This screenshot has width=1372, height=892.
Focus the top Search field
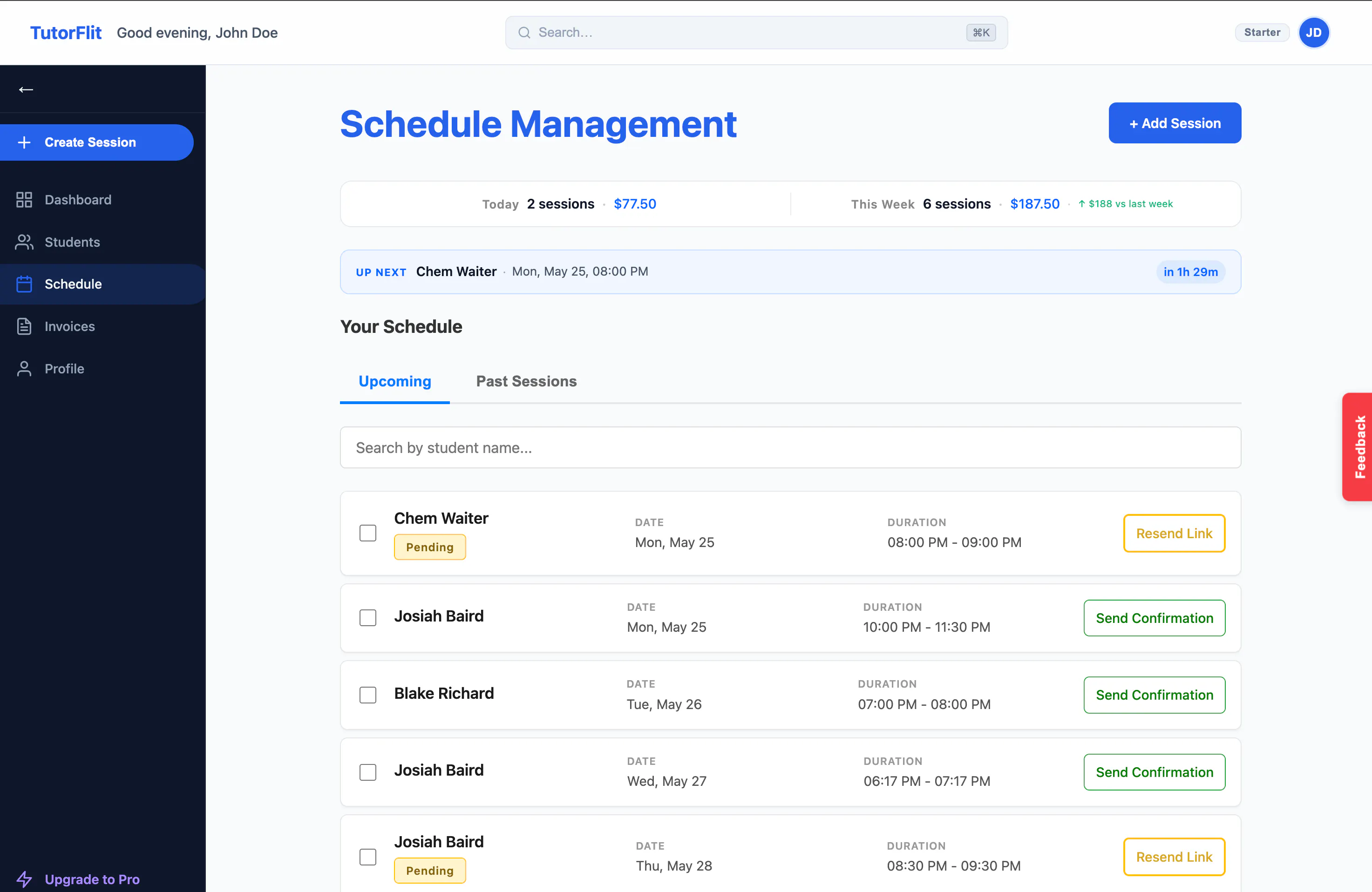(756, 32)
